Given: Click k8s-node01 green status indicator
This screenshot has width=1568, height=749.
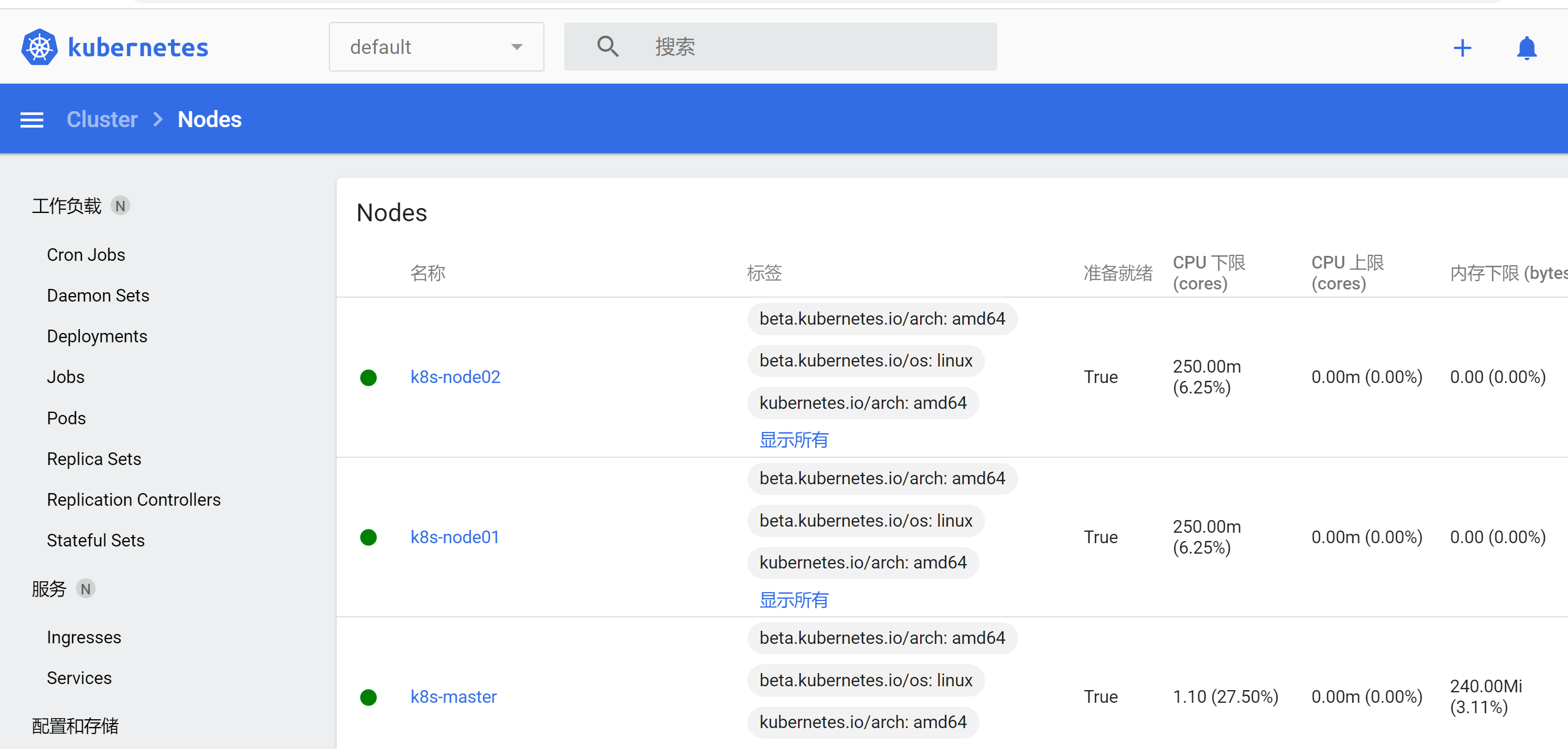Looking at the screenshot, I should click(368, 537).
